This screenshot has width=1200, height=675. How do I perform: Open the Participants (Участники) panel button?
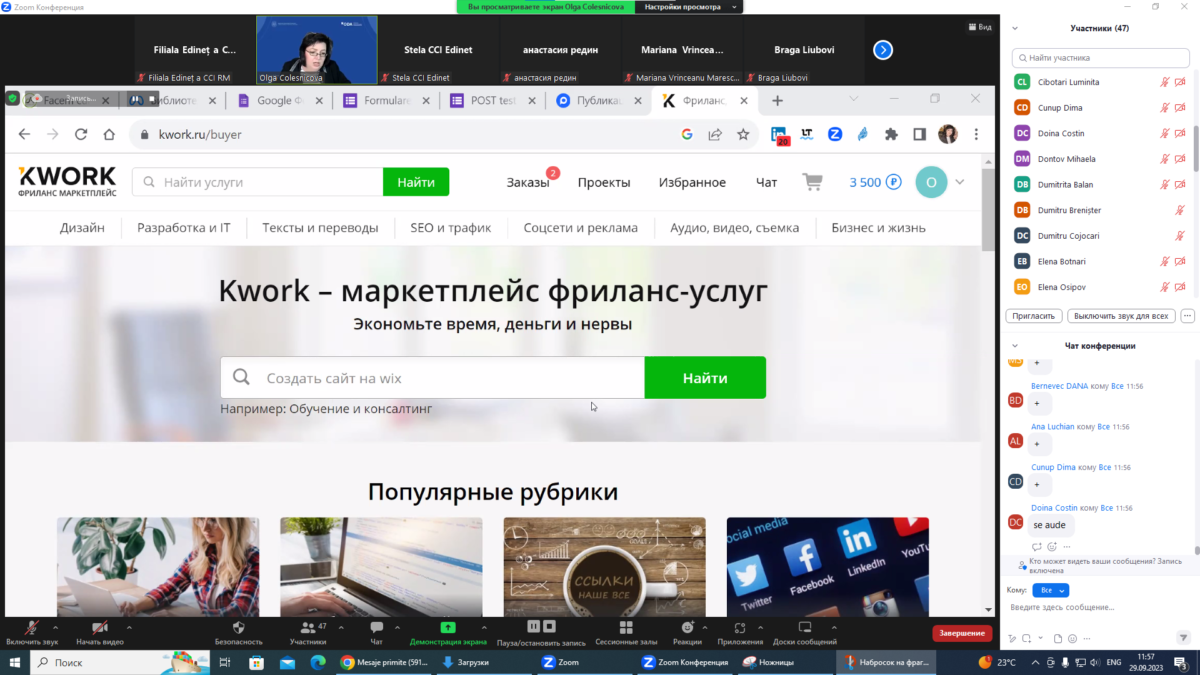click(308, 632)
